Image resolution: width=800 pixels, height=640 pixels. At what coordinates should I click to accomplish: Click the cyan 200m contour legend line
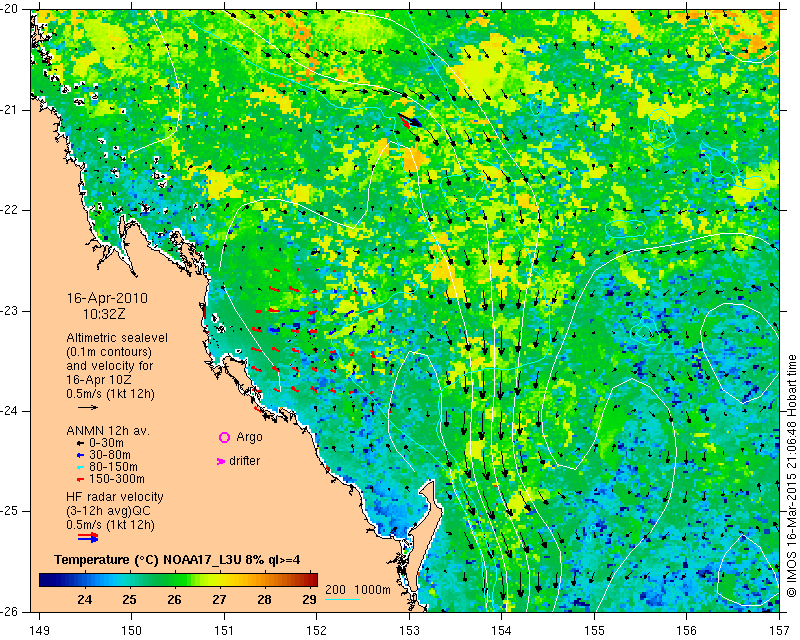point(342,599)
